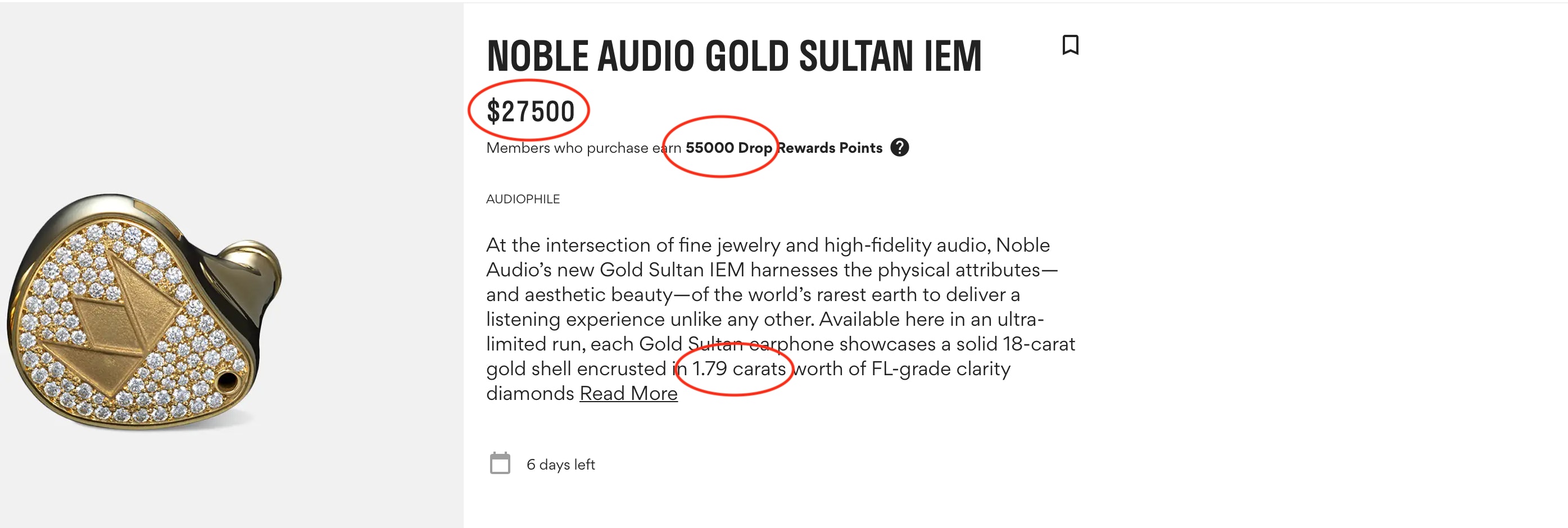Click the Drop Rewards help question mark

click(x=899, y=148)
